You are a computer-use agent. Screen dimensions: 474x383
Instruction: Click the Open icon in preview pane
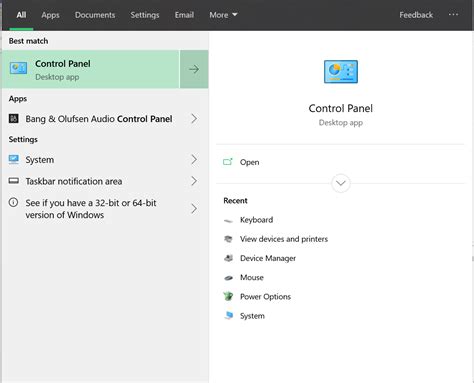(228, 162)
